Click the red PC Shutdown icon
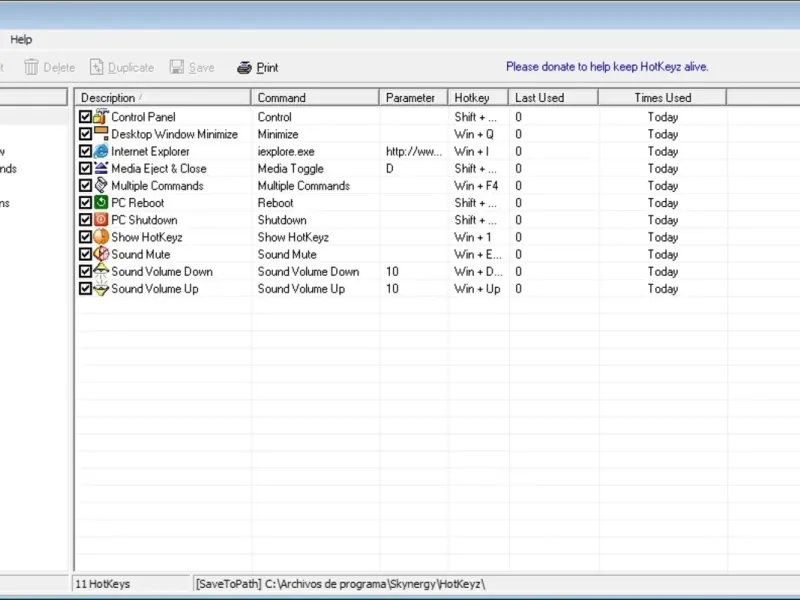Image resolution: width=800 pixels, height=600 pixels. tap(101, 220)
